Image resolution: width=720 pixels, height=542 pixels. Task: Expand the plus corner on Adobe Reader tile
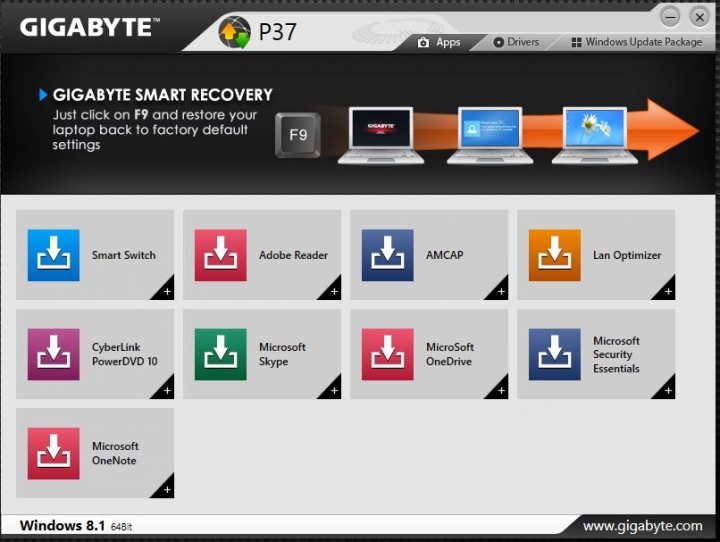click(x=332, y=290)
